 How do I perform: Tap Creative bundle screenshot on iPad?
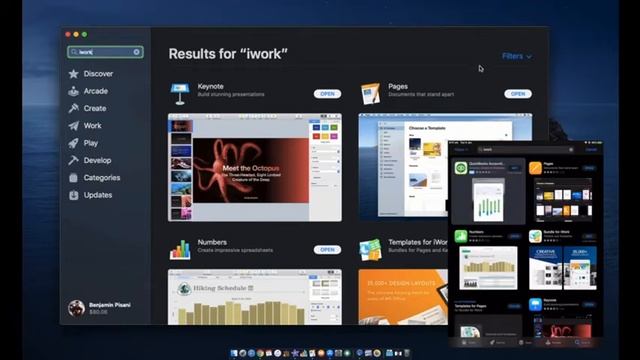(545, 268)
